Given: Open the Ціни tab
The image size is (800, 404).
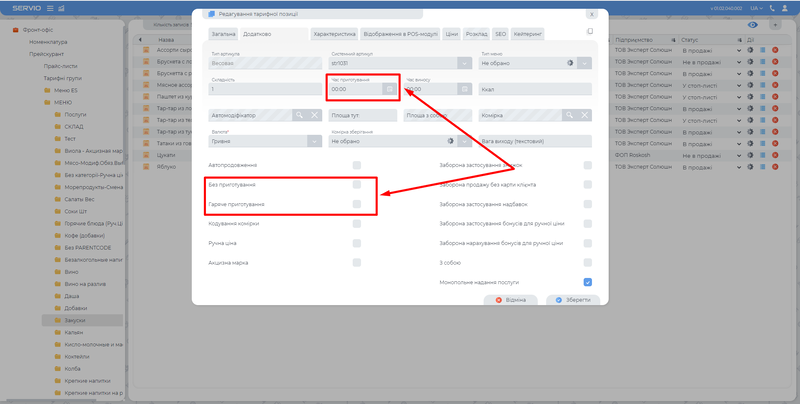Looking at the screenshot, I should pyautogui.click(x=450, y=33).
